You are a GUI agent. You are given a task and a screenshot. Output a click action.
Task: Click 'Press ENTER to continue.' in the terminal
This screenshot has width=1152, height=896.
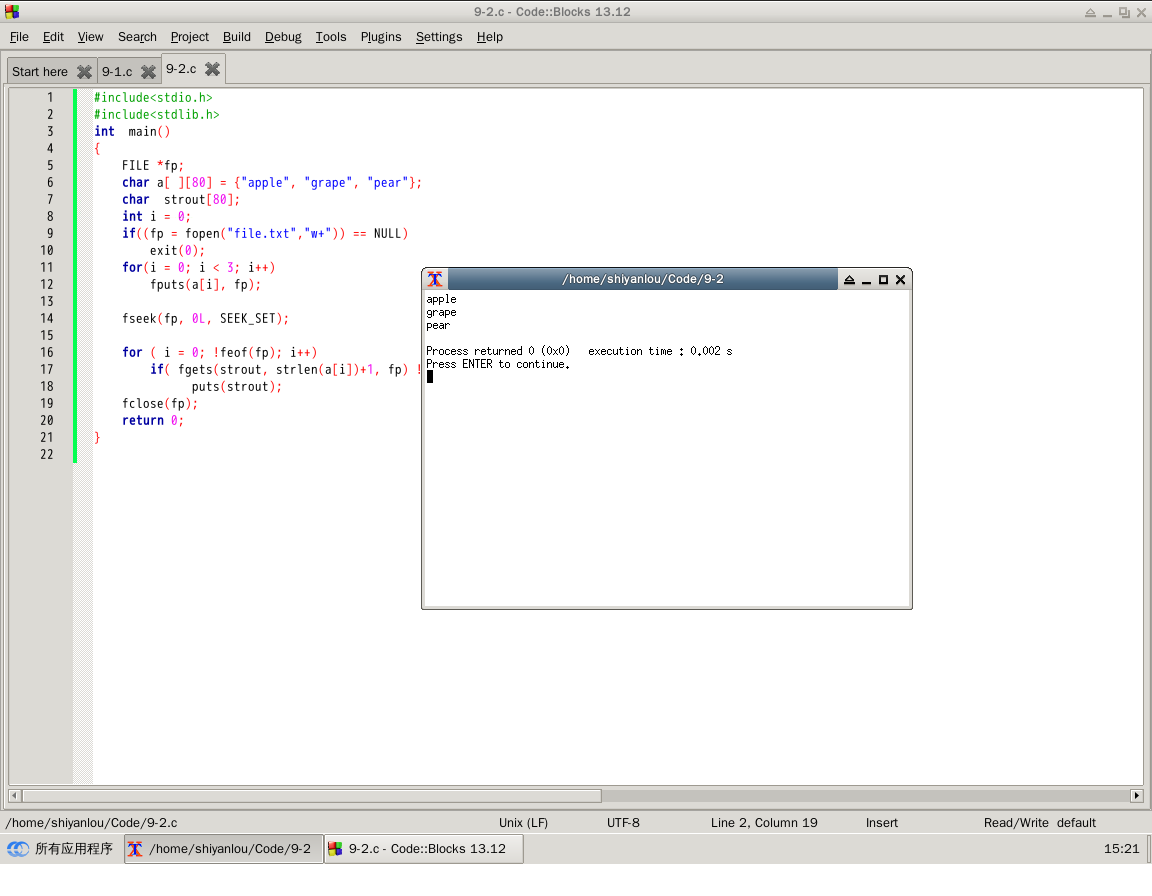pos(498,364)
